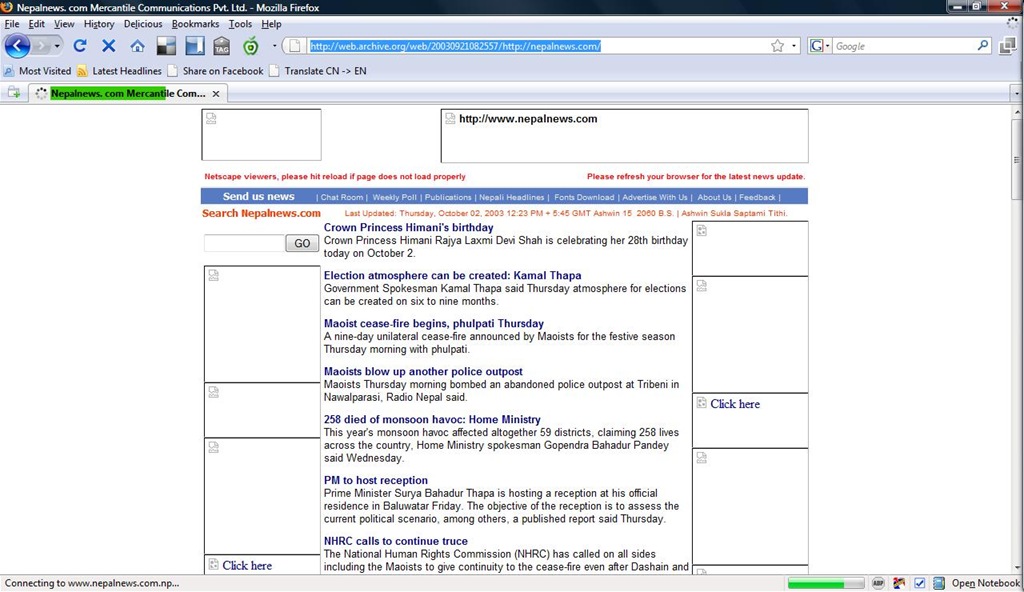The width and height of the screenshot is (1024, 592).
Task: Bookmark this page with the star icon
Action: click(777, 46)
